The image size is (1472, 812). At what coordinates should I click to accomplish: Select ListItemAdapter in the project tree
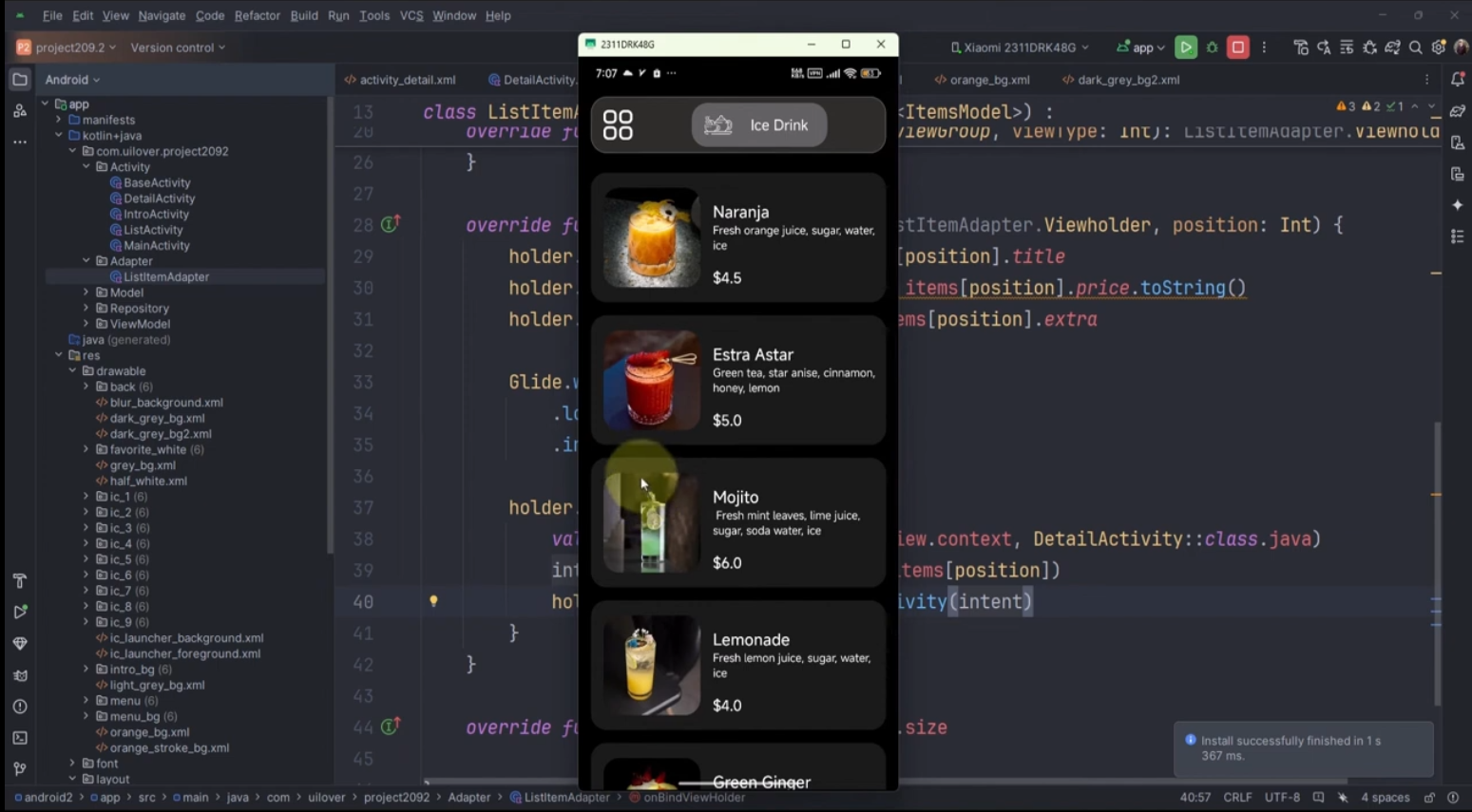(x=159, y=277)
